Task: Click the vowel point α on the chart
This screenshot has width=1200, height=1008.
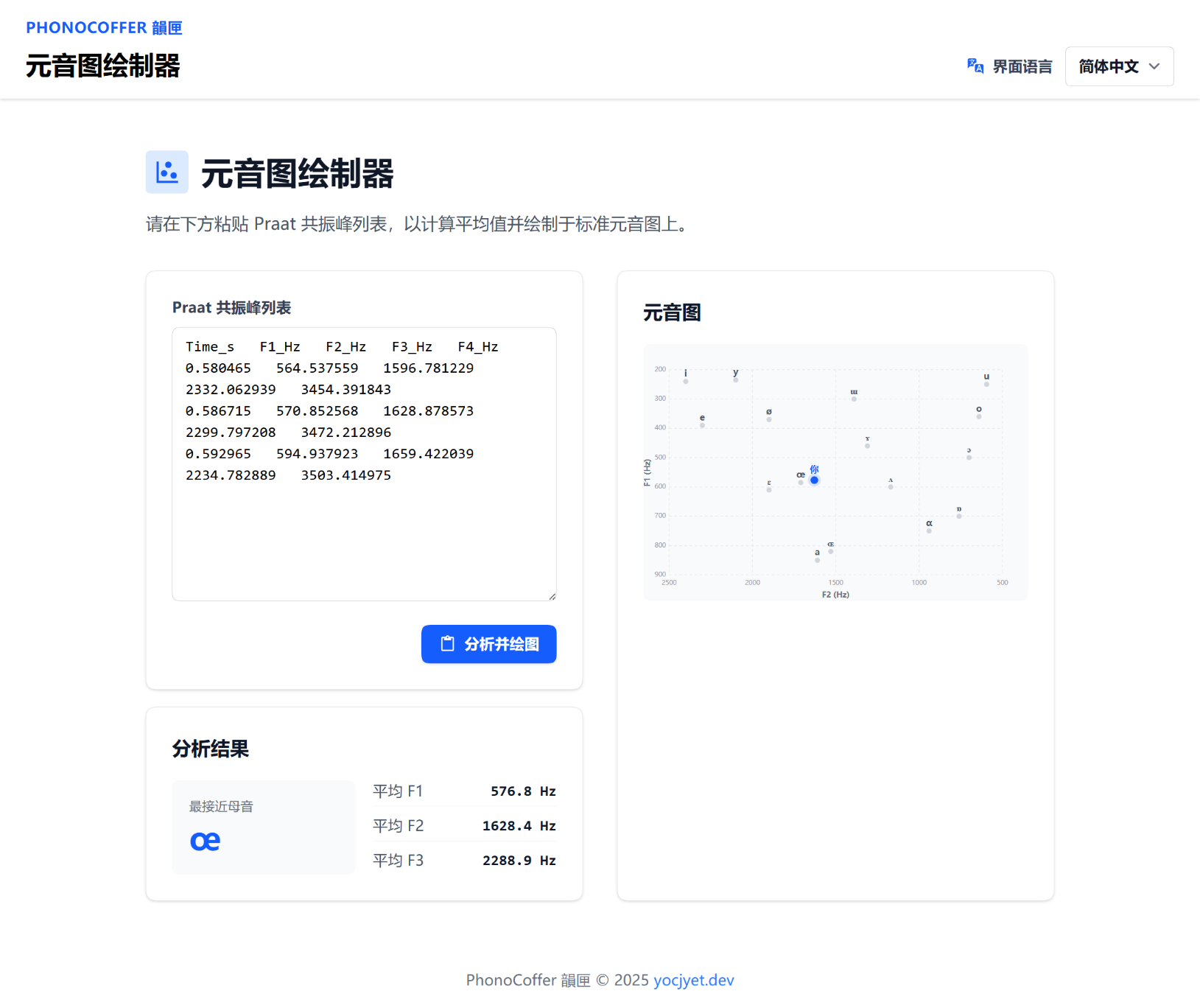Action: pyautogui.click(x=930, y=530)
